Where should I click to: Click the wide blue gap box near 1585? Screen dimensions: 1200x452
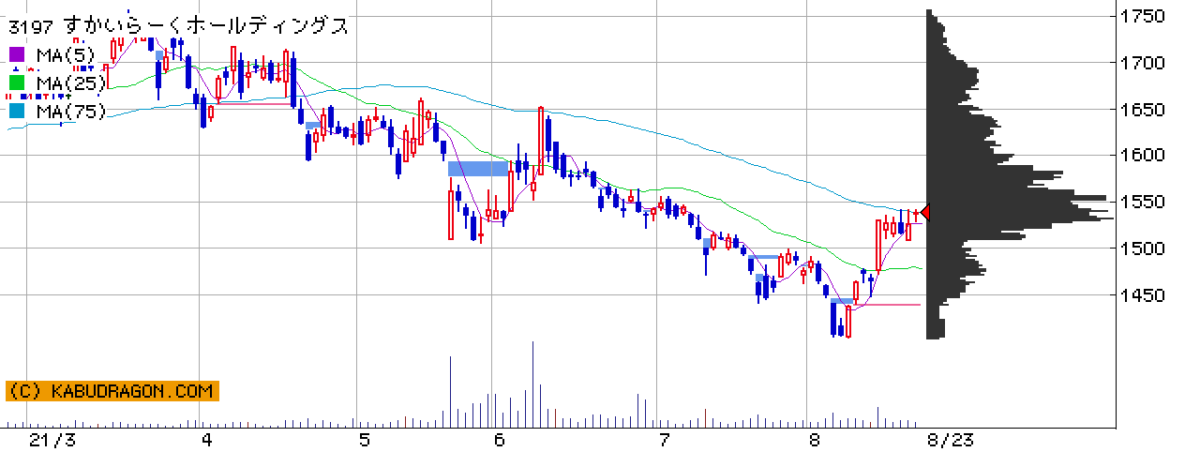click(478, 168)
